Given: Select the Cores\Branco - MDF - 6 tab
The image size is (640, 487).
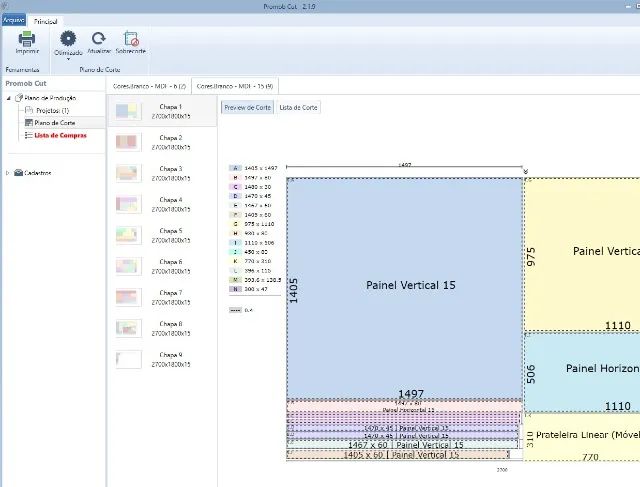Looking at the screenshot, I should (149, 86).
